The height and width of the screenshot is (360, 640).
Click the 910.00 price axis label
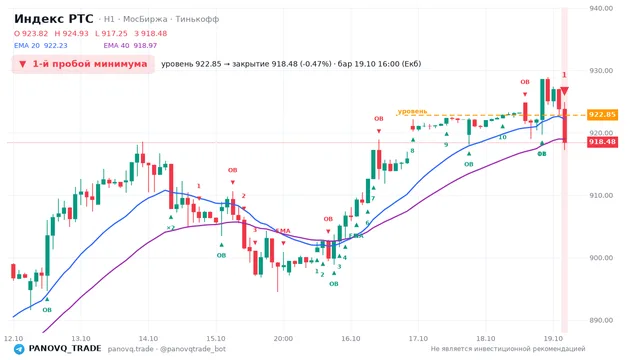click(x=601, y=196)
